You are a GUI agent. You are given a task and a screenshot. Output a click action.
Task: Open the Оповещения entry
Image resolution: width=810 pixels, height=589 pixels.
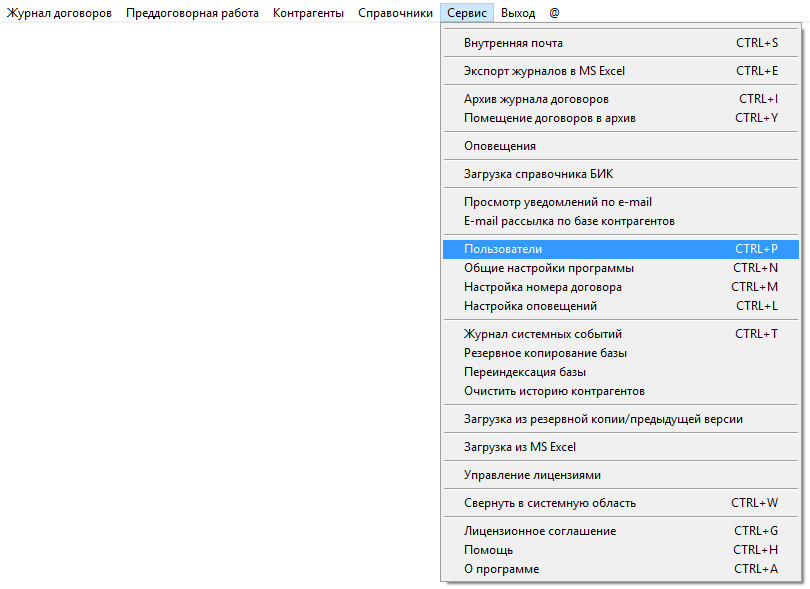500,146
